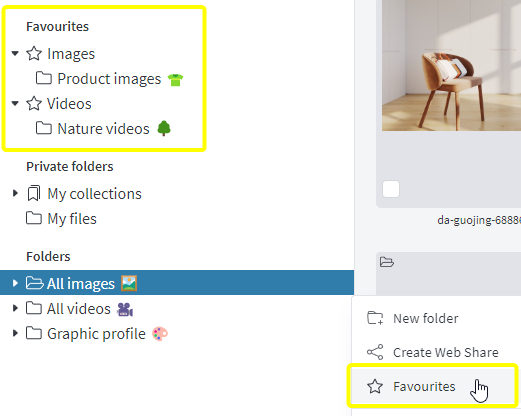Screen dimensions: 521x416
Task: Select the All images folder row
Action: pyautogui.click(x=177, y=283)
